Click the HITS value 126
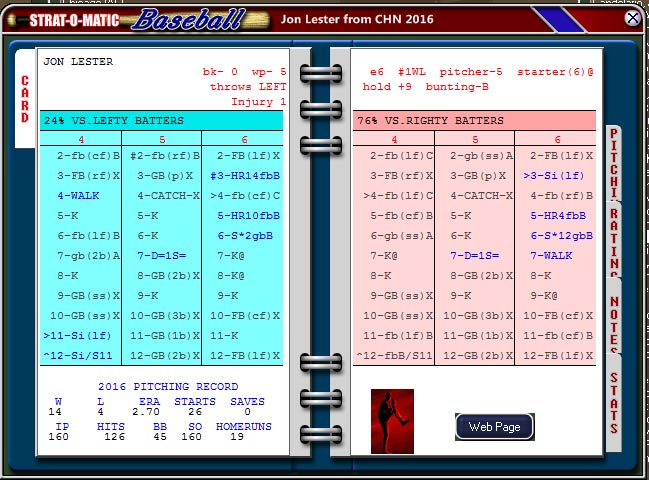The image size is (649, 480). pos(115,437)
